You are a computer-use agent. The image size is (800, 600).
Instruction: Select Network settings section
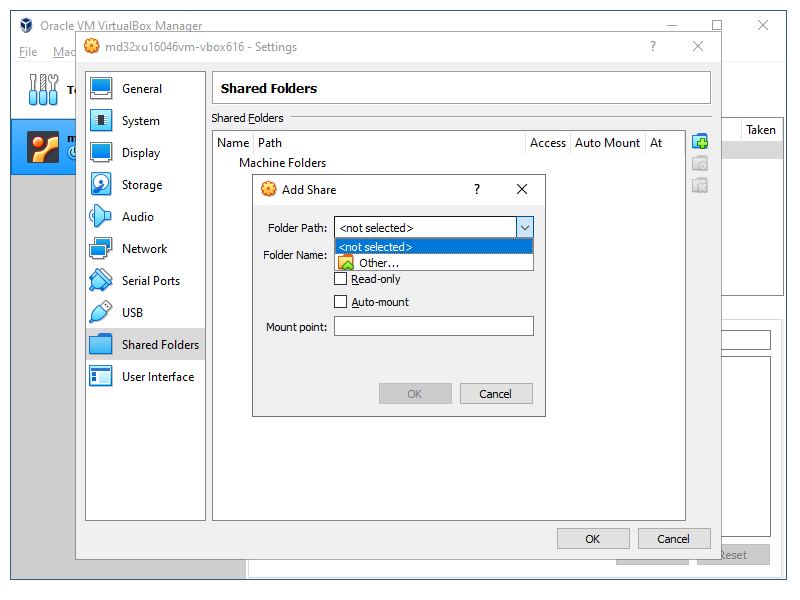point(144,249)
